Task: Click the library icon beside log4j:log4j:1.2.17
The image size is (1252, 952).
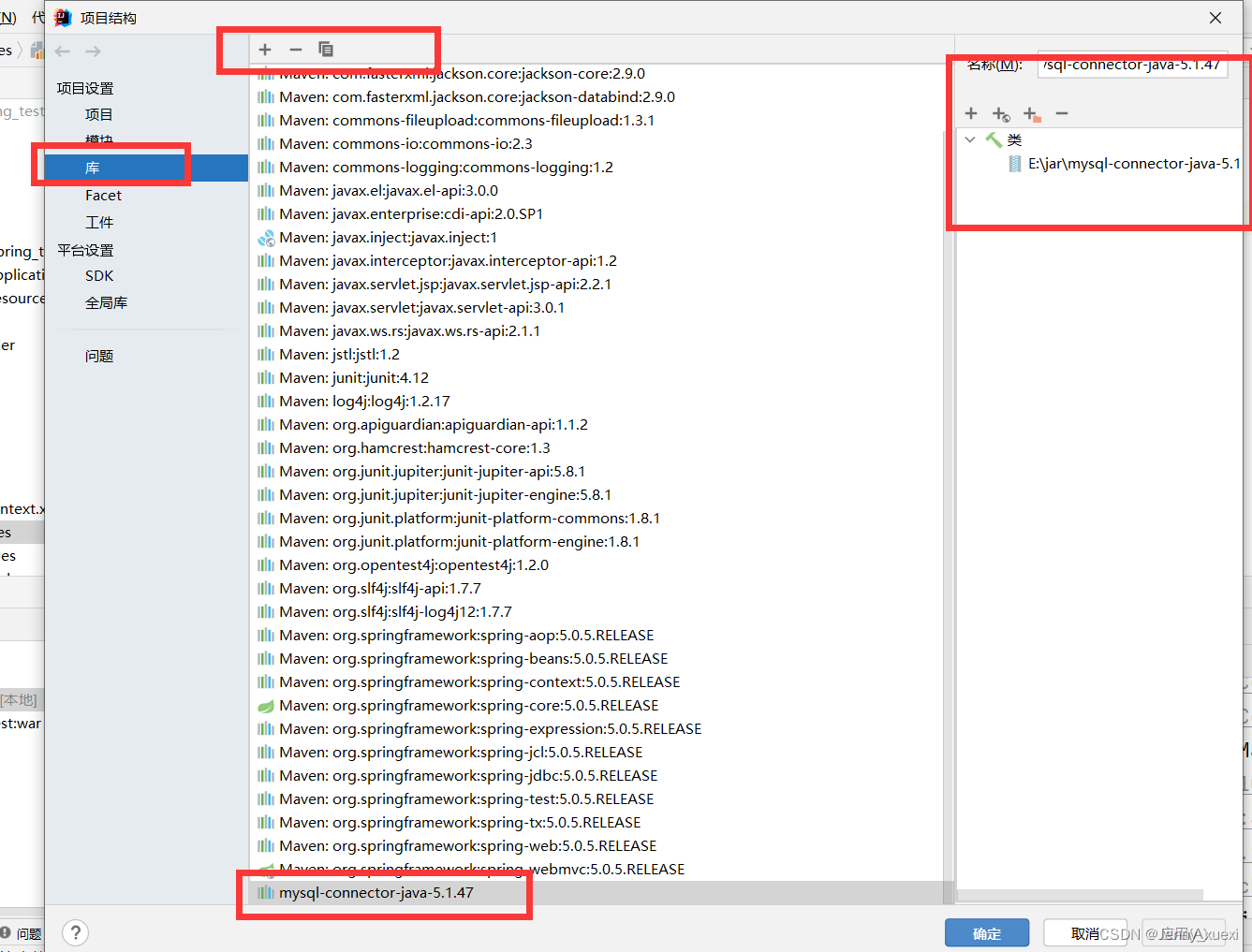Action: tap(266, 402)
